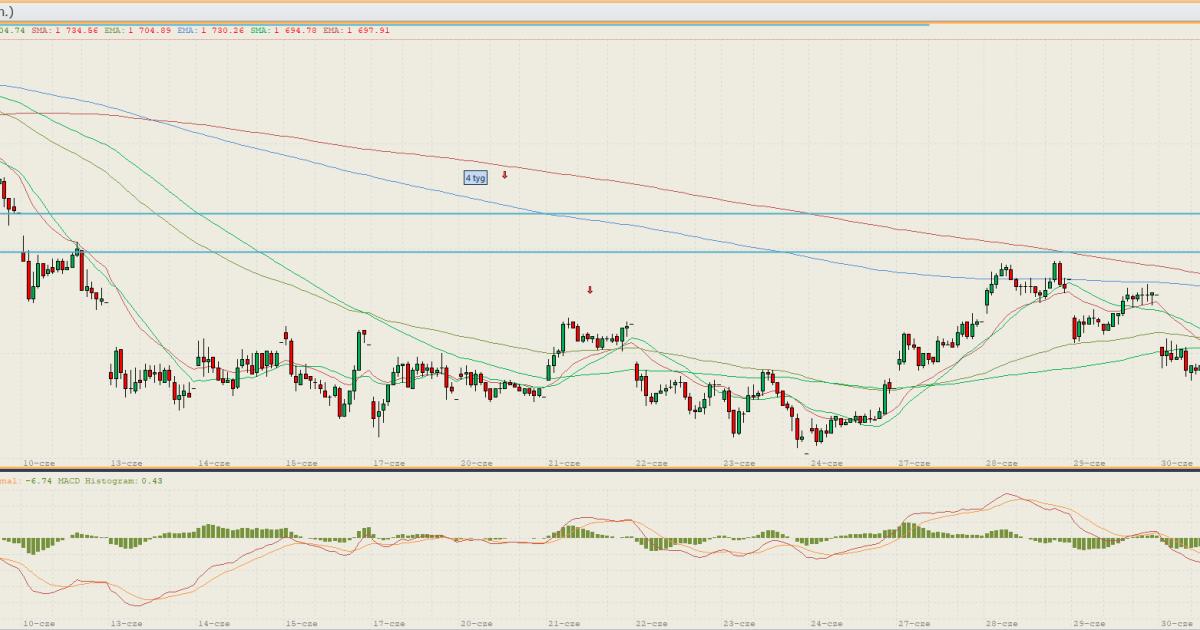Select the blue '4 tyg' annotation label
1200x630 pixels.
pos(475,177)
